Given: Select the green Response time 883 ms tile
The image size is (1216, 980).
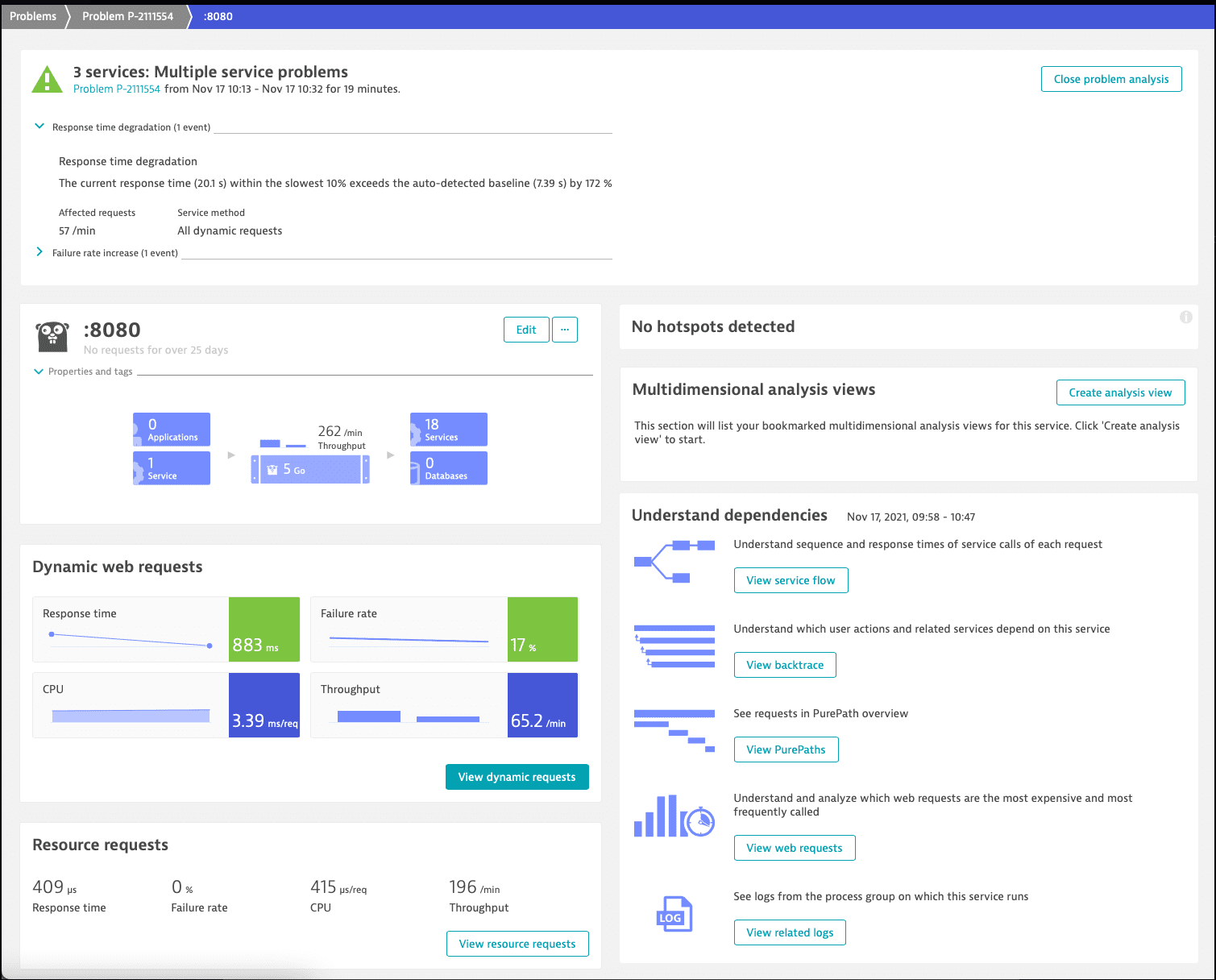Looking at the screenshot, I should (x=264, y=629).
